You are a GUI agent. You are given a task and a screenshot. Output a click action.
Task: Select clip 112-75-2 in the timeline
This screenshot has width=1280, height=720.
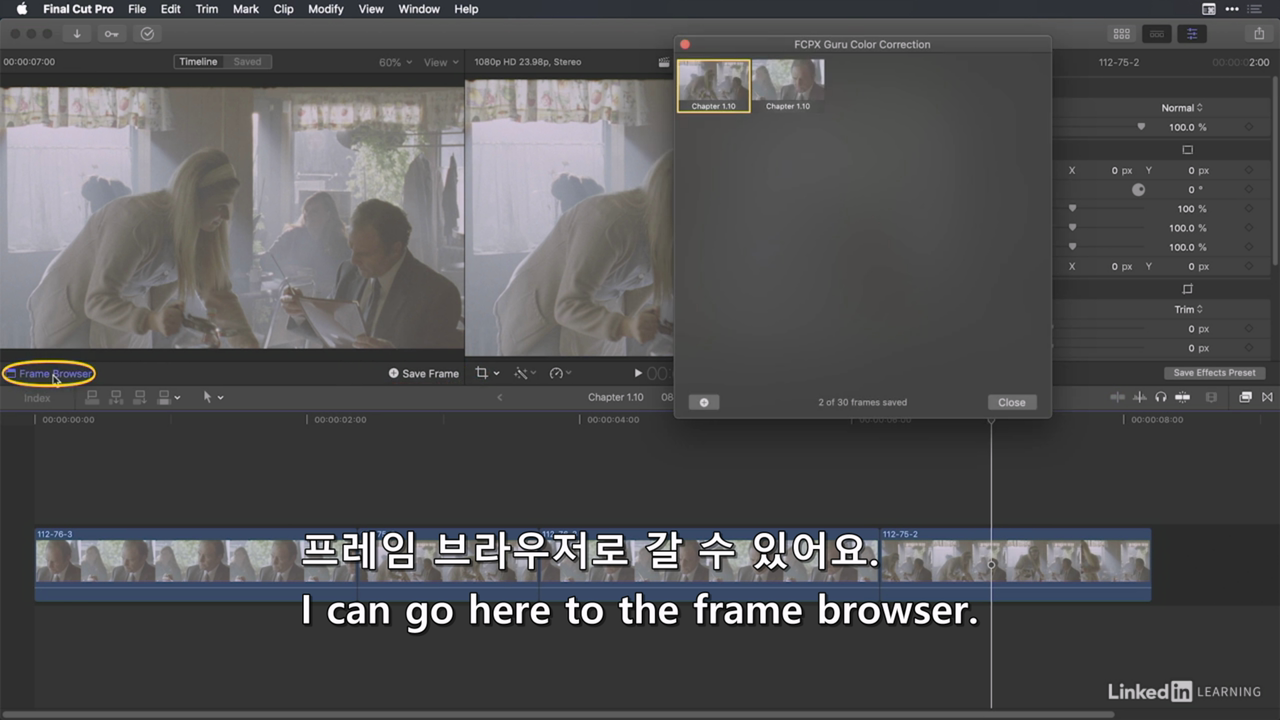[x=1015, y=565]
